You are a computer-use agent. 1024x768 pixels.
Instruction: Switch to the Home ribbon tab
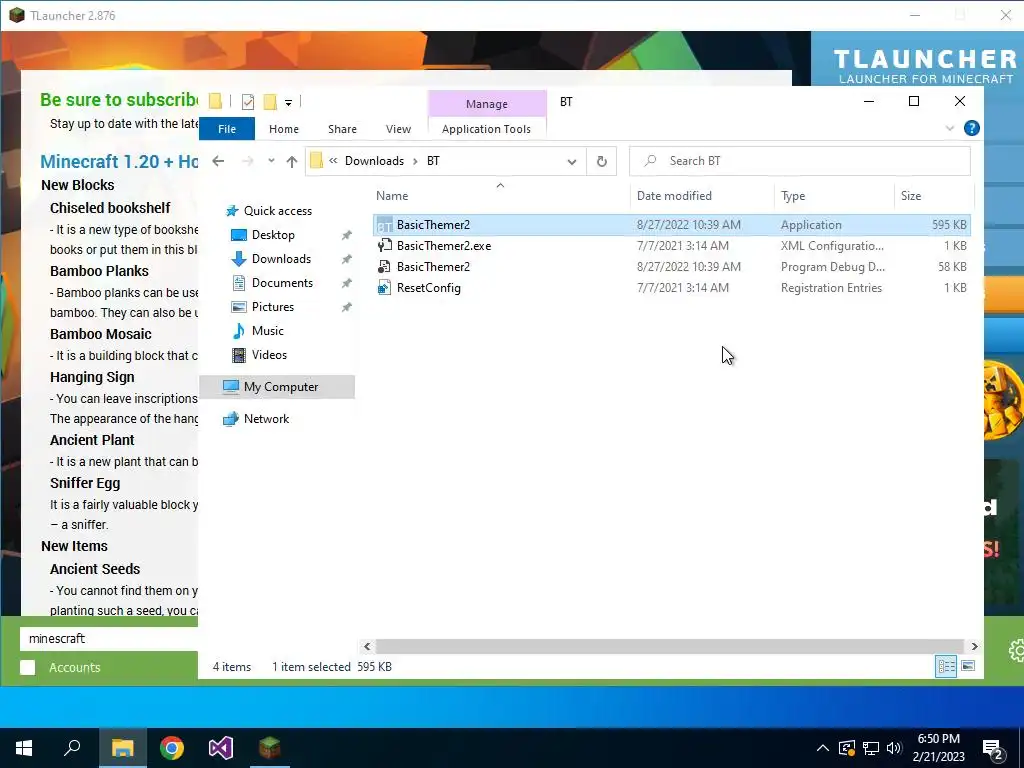[283, 129]
